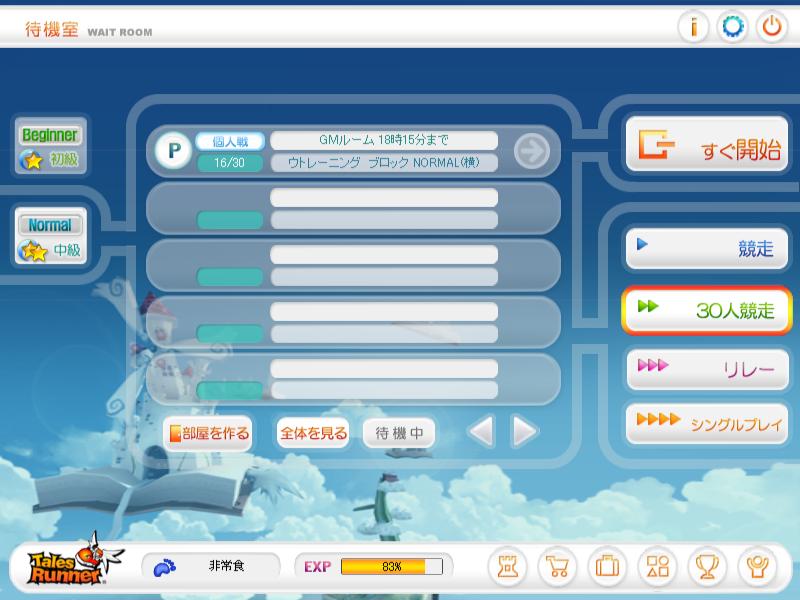Click the power exit icon
Screen dimensions: 800x600
(771, 27)
